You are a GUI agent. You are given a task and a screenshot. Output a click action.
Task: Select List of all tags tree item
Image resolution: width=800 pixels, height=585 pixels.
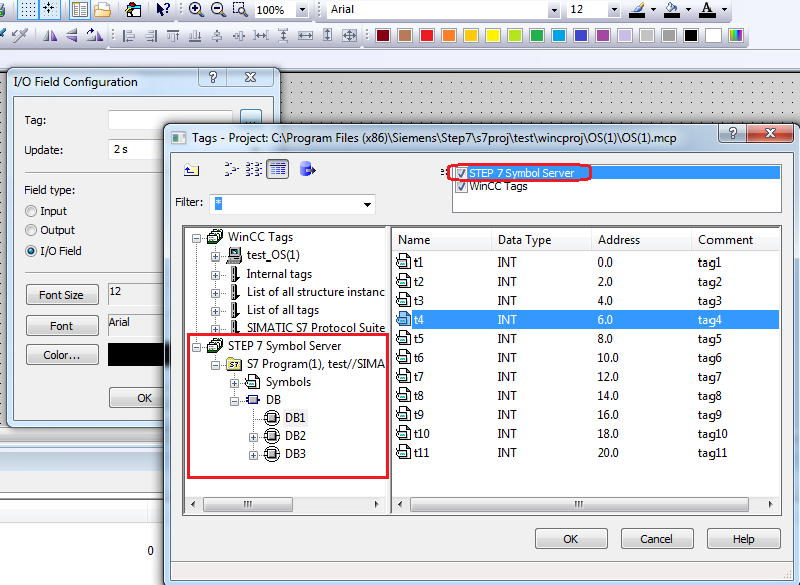click(x=283, y=310)
